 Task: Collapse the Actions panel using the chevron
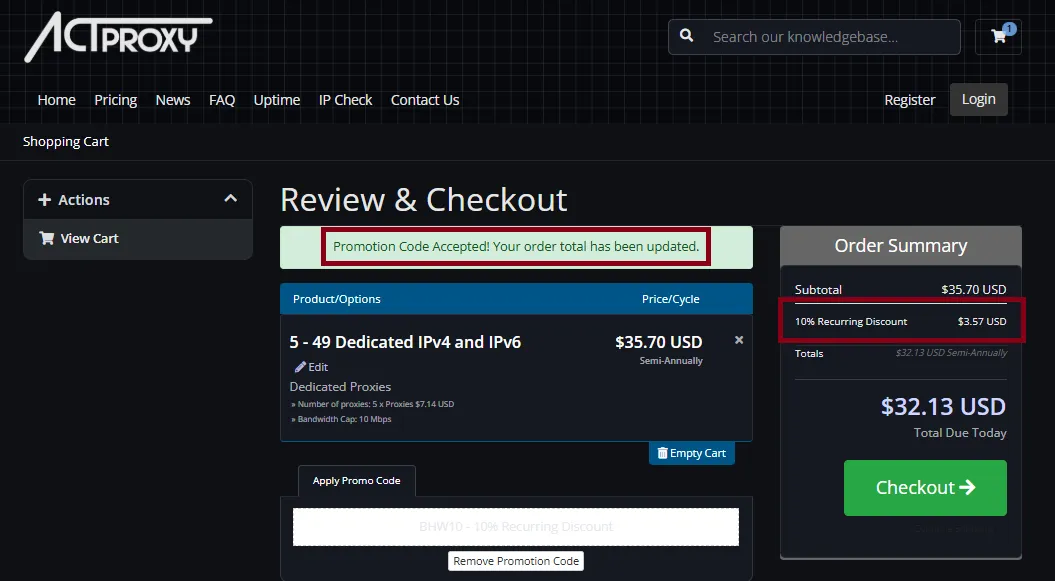pyautogui.click(x=229, y=198)
